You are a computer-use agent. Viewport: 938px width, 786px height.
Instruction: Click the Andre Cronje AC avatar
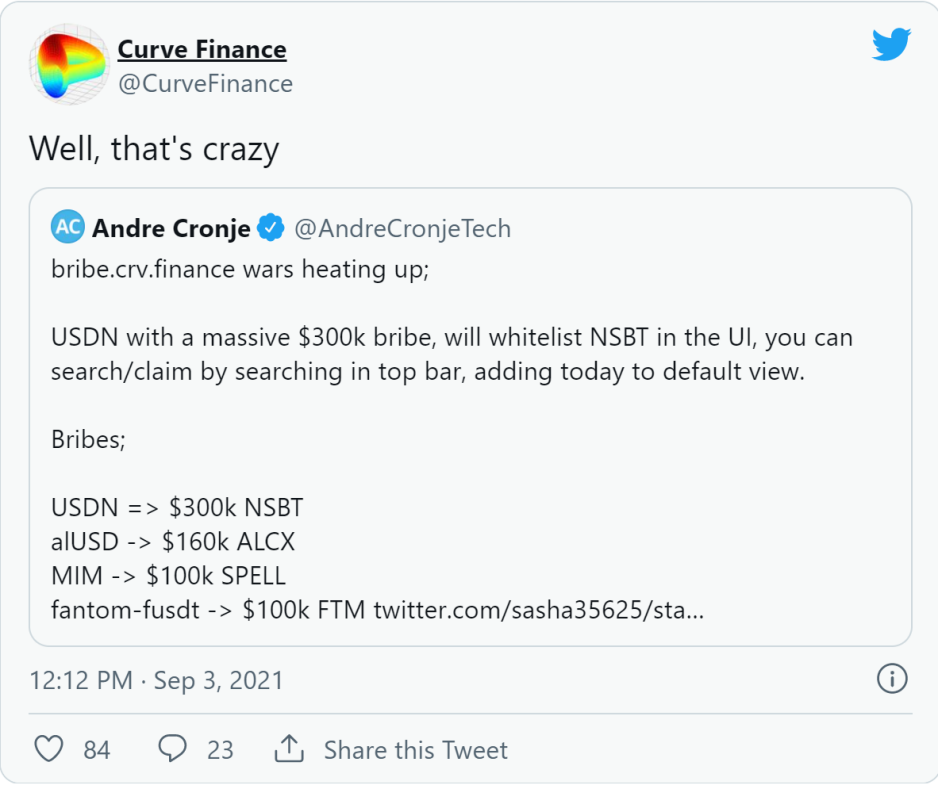click(x=68, y=227)
